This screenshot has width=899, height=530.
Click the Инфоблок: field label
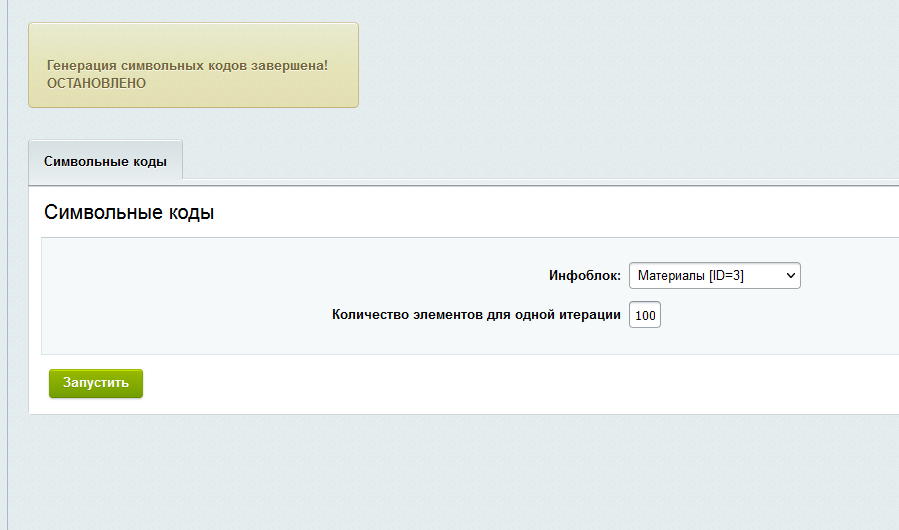[584, 275]
